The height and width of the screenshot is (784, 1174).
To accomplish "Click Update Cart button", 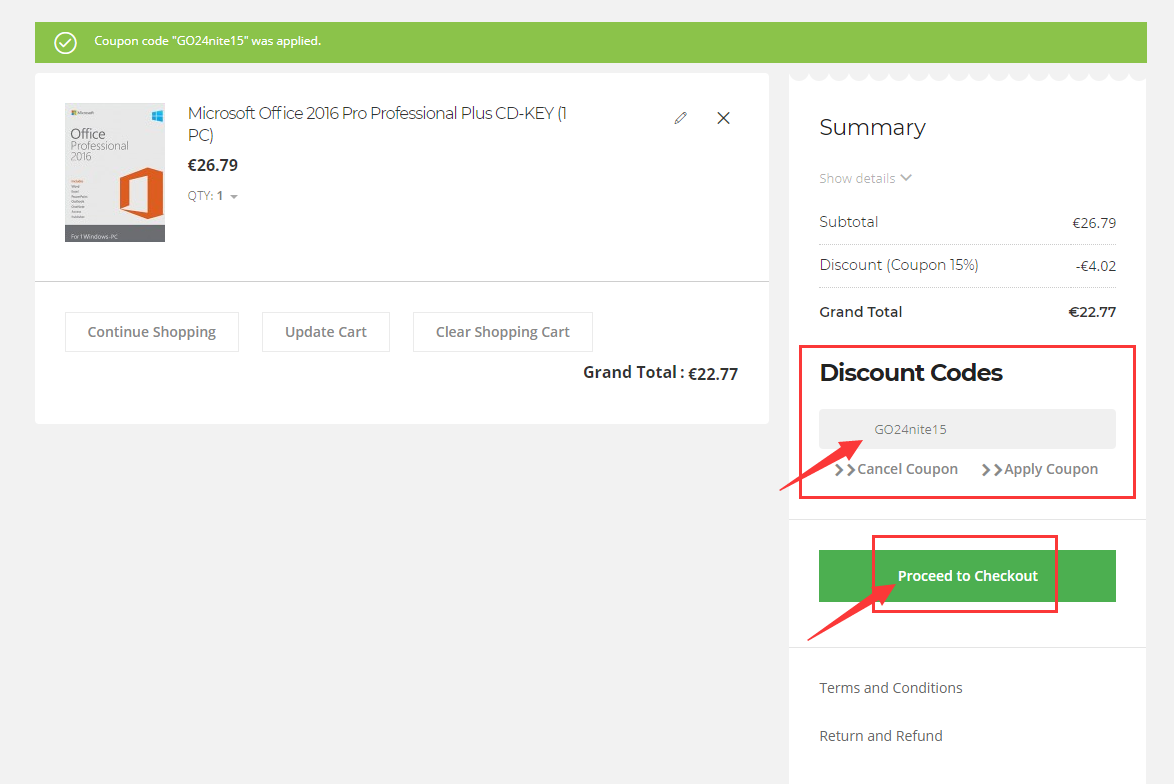I will pos(326,332).
